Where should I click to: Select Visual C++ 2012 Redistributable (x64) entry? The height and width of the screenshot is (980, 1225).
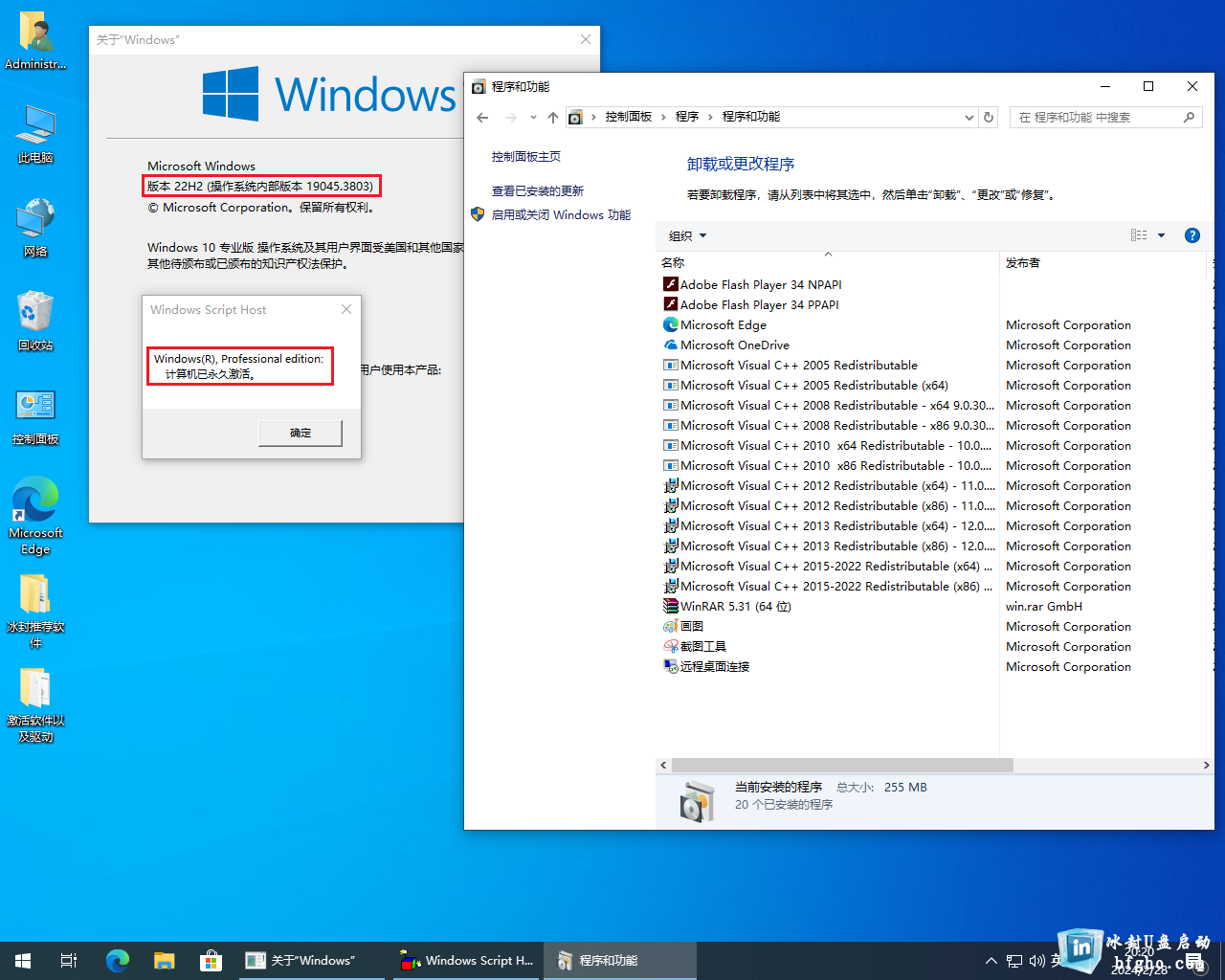tap(829, 485)
